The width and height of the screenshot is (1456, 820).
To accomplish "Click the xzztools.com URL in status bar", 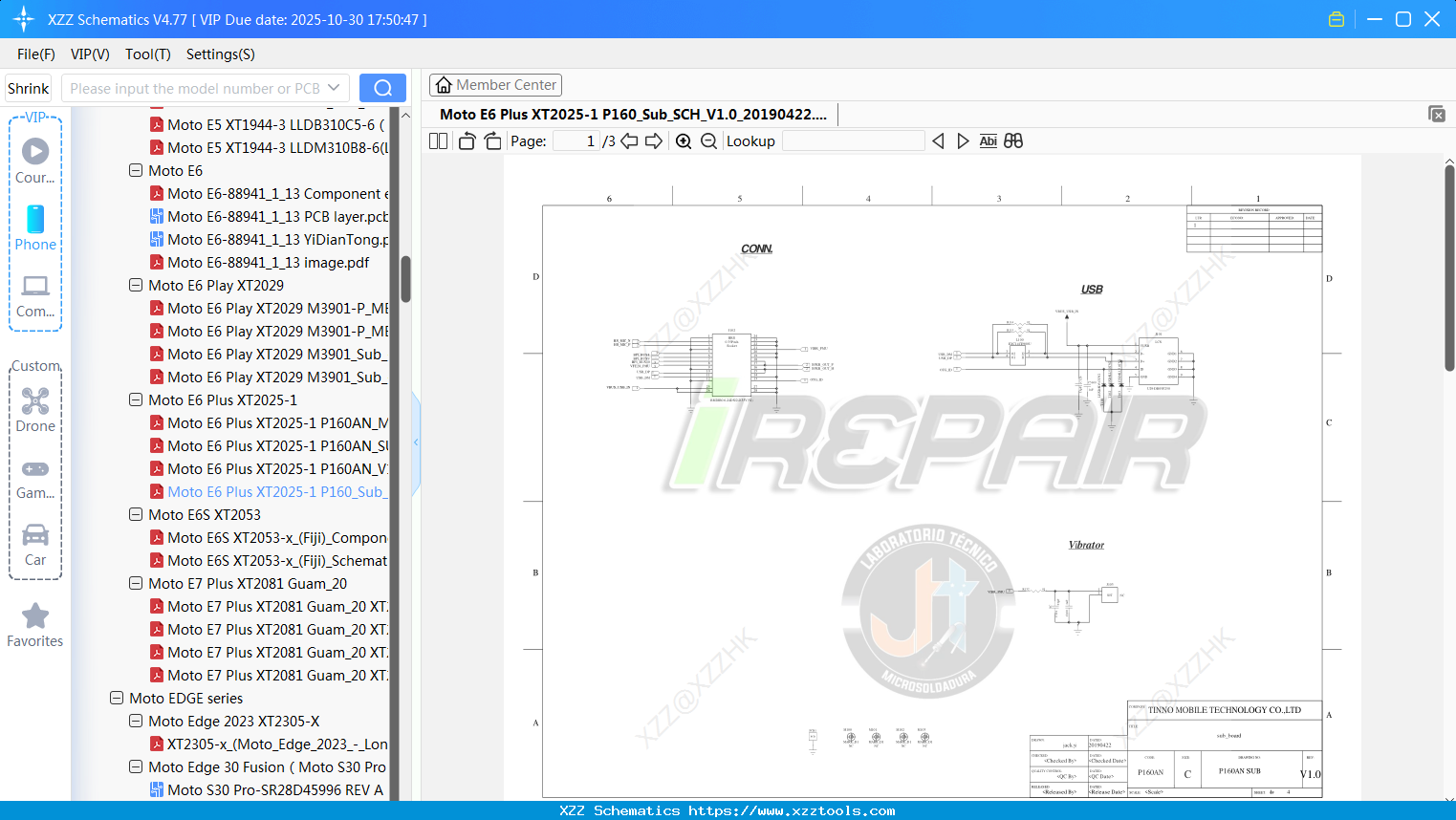I will click(x=792, y=810).
